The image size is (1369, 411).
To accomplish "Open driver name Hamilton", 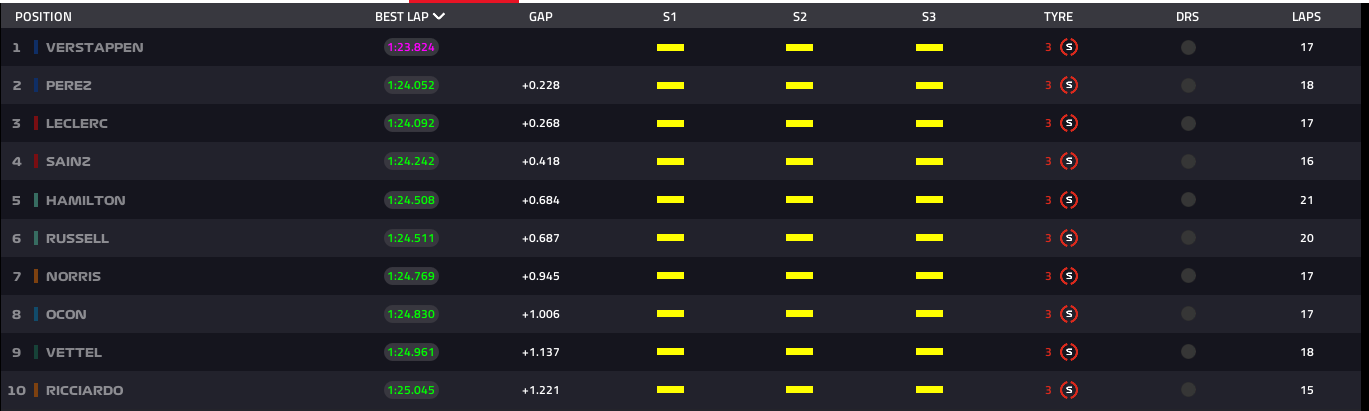I will (86, 200).
